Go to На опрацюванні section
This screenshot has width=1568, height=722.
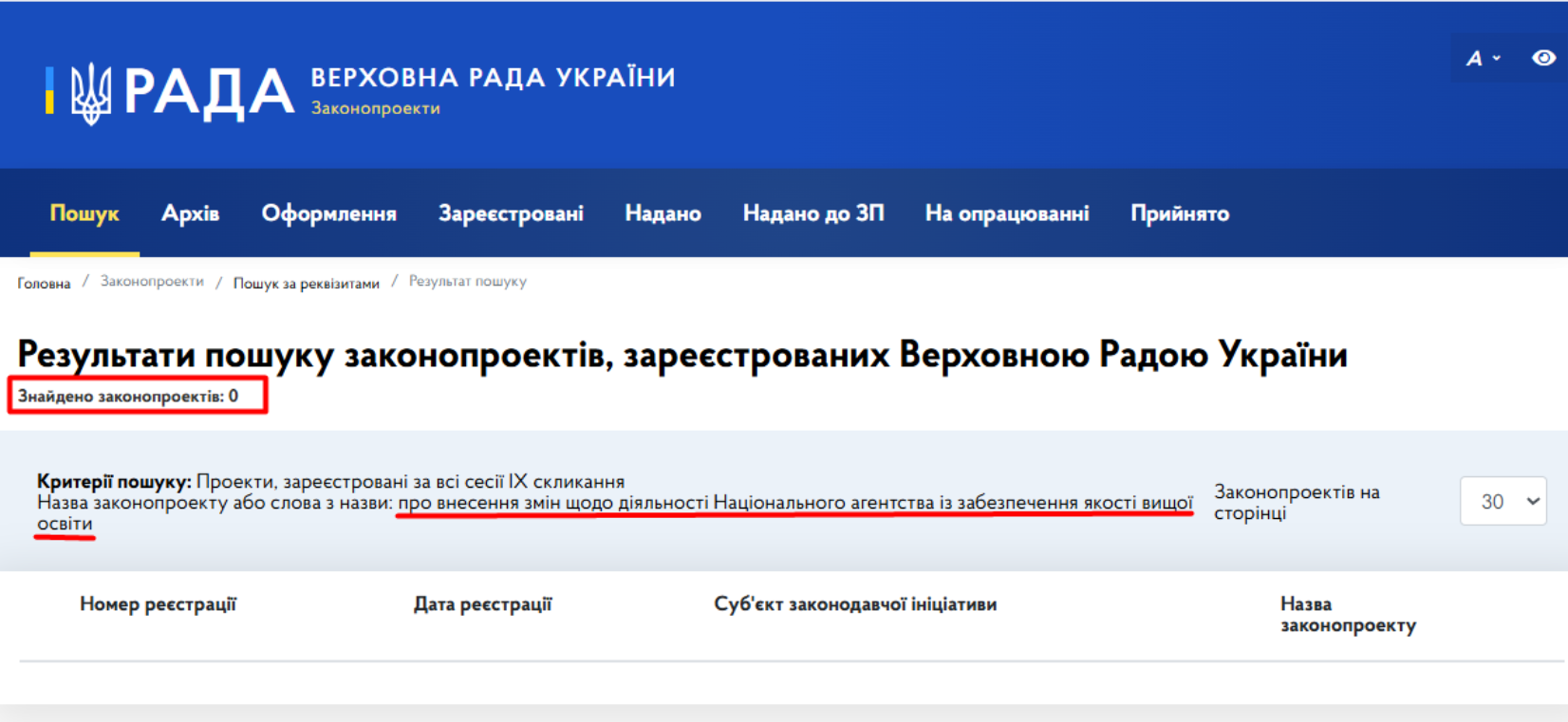click(x=1007, y=213)
